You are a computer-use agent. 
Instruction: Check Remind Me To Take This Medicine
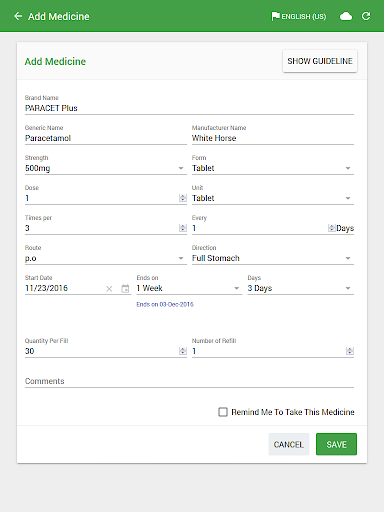click(223, 412)
